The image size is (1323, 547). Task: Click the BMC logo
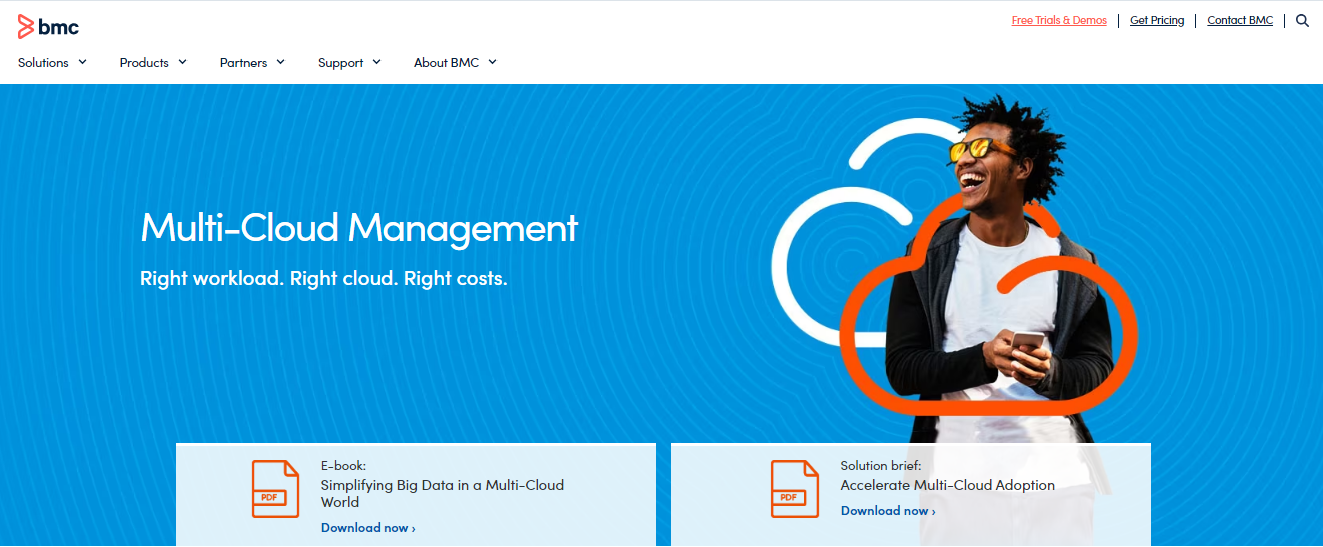point(48,27)
